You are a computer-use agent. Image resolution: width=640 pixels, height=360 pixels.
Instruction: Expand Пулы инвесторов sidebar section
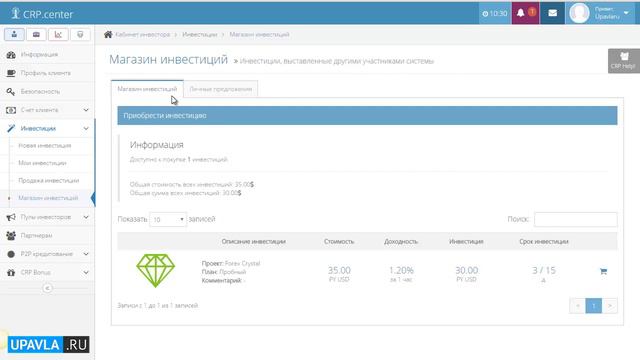pos(47,217)
